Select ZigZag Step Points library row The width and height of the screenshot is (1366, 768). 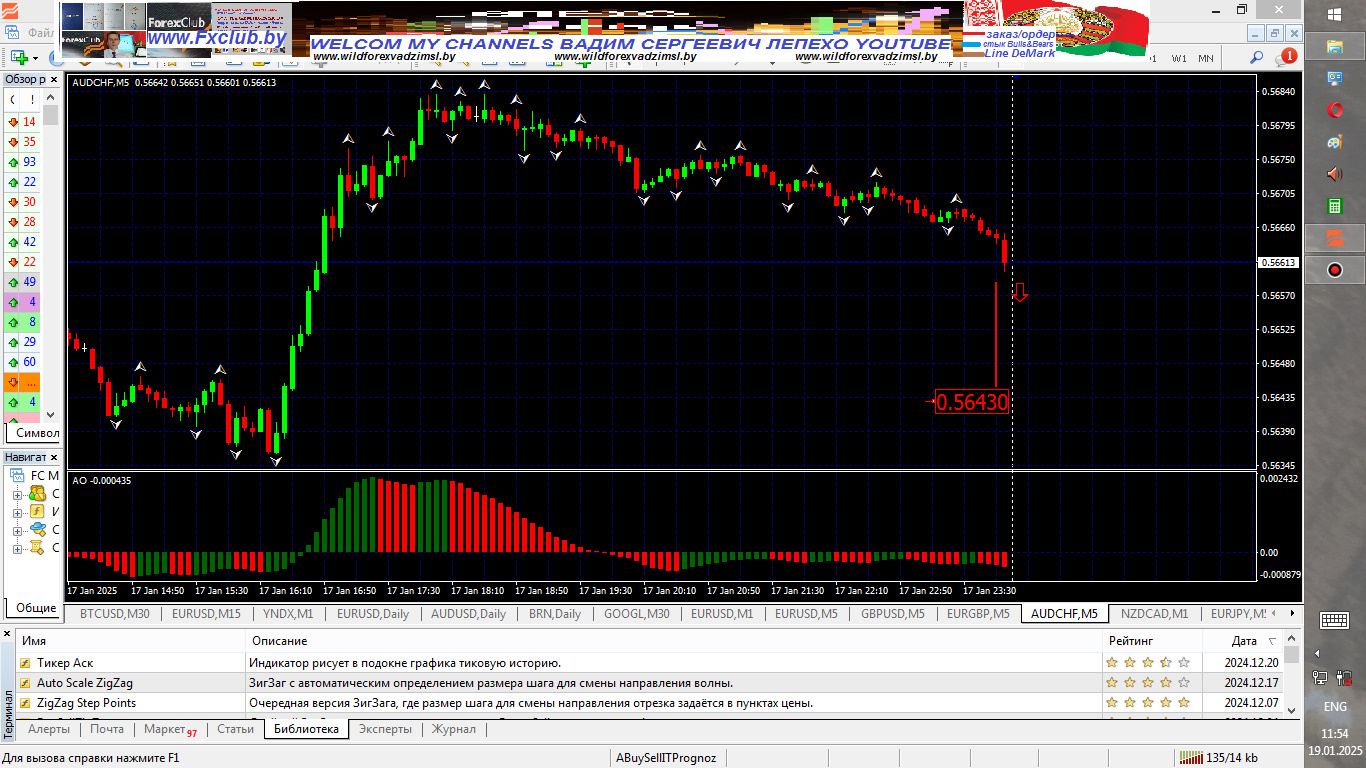[650, 703]
